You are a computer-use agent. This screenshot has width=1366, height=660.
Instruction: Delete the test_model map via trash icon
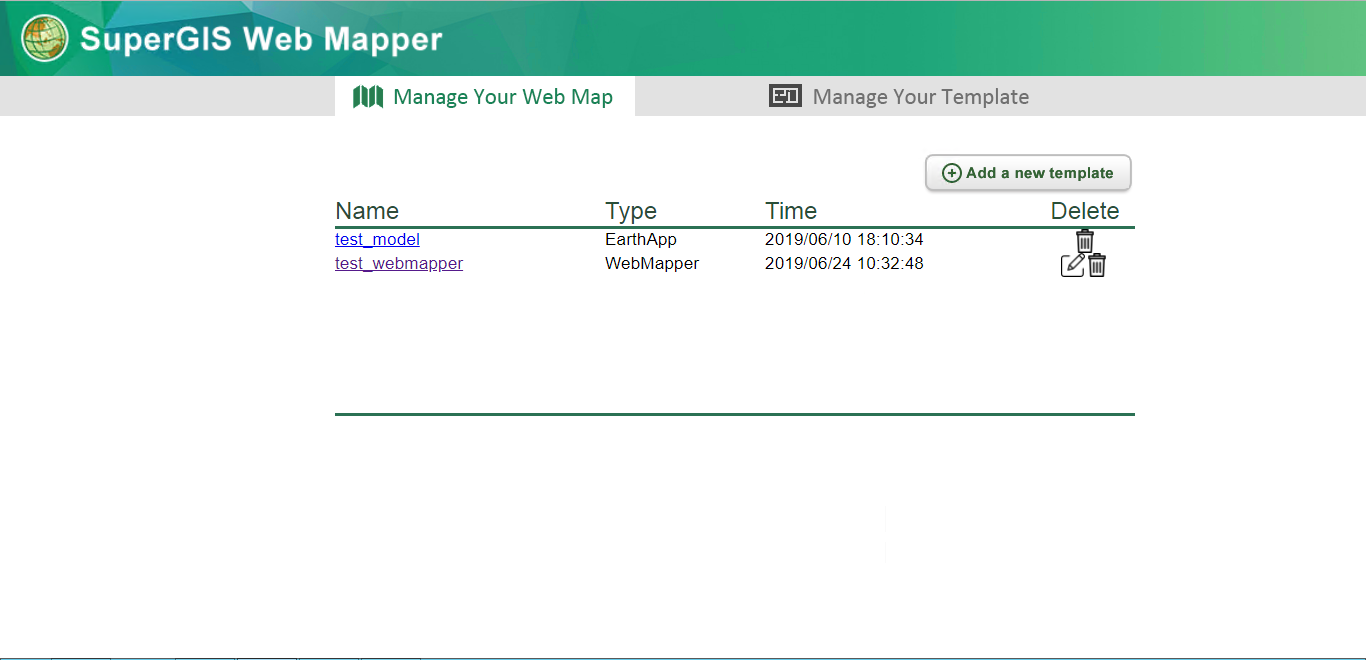pos(1085,241)
